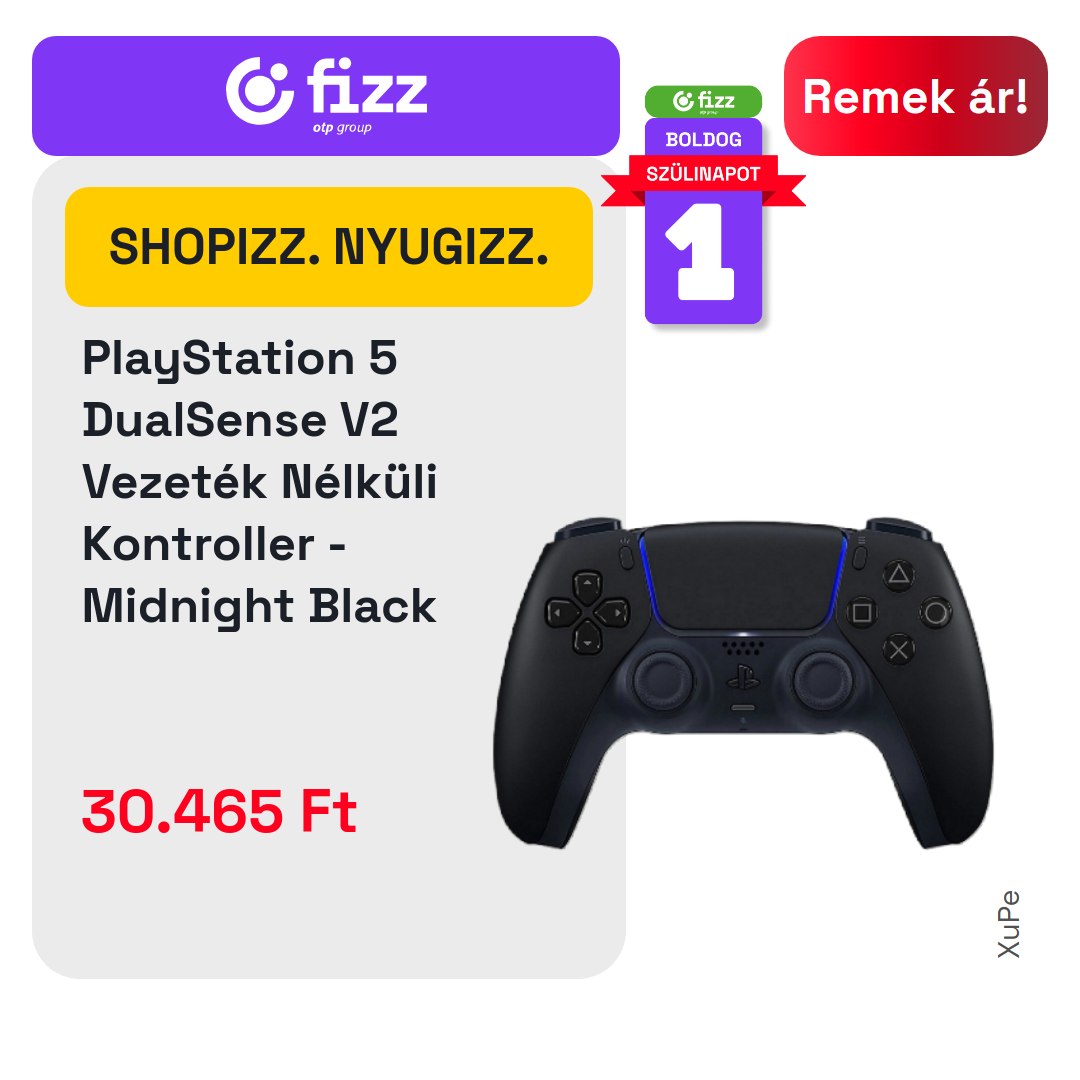Click the square button on controller
Image resolution: width=1080 pixels, height=1080 pixels.
tap(862, 612)
